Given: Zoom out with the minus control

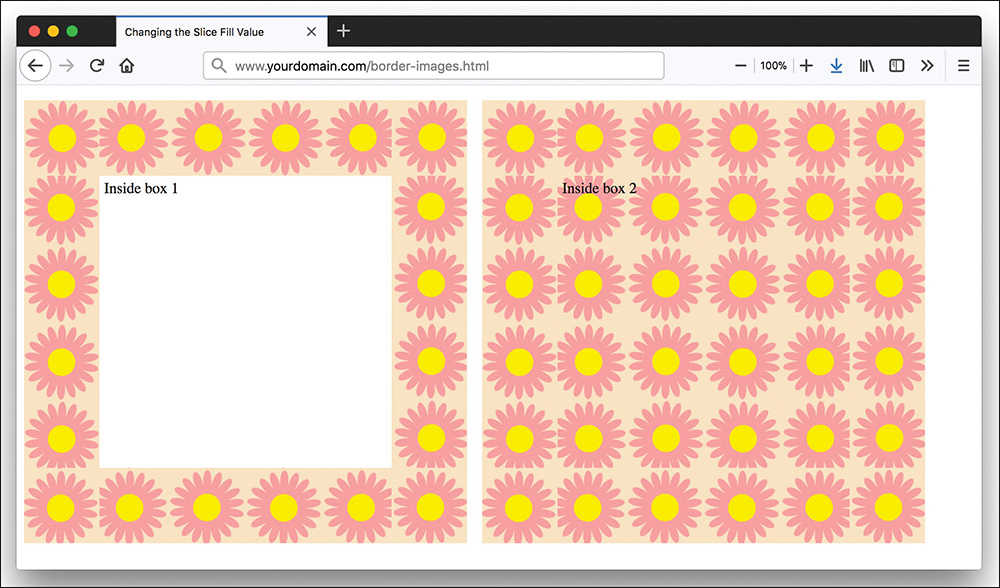Looking at the screenshot, I should click(x=740, y=65).
